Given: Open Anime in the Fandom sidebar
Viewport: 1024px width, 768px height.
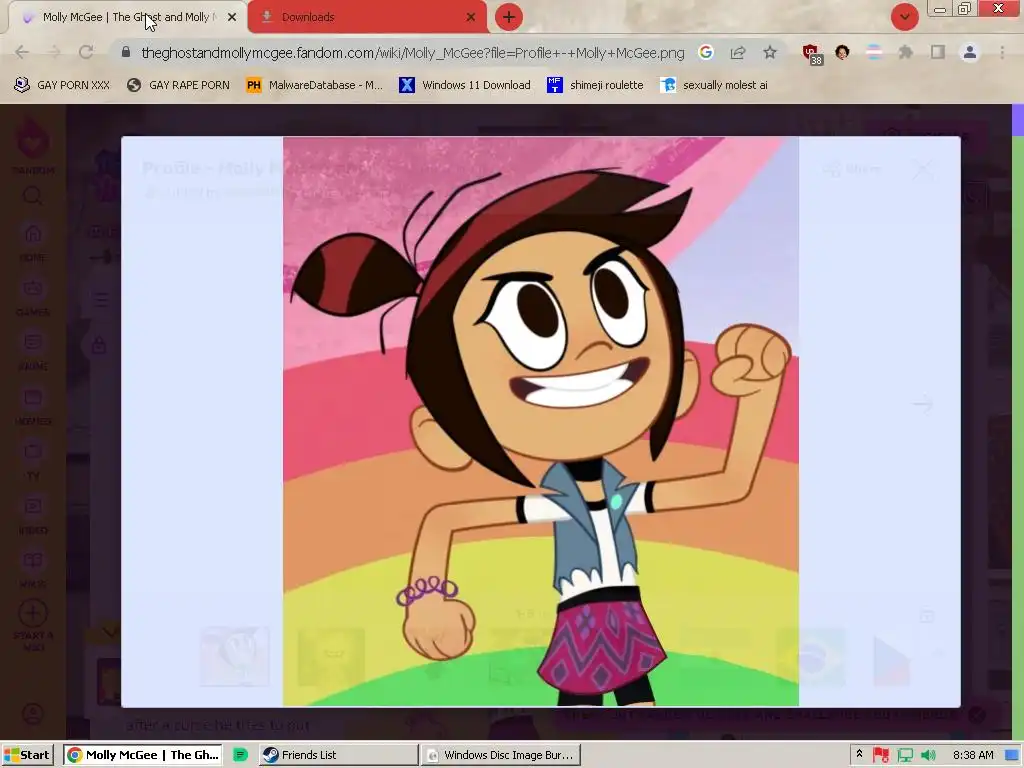Looking at the screenshot, I should pos(33,351).
